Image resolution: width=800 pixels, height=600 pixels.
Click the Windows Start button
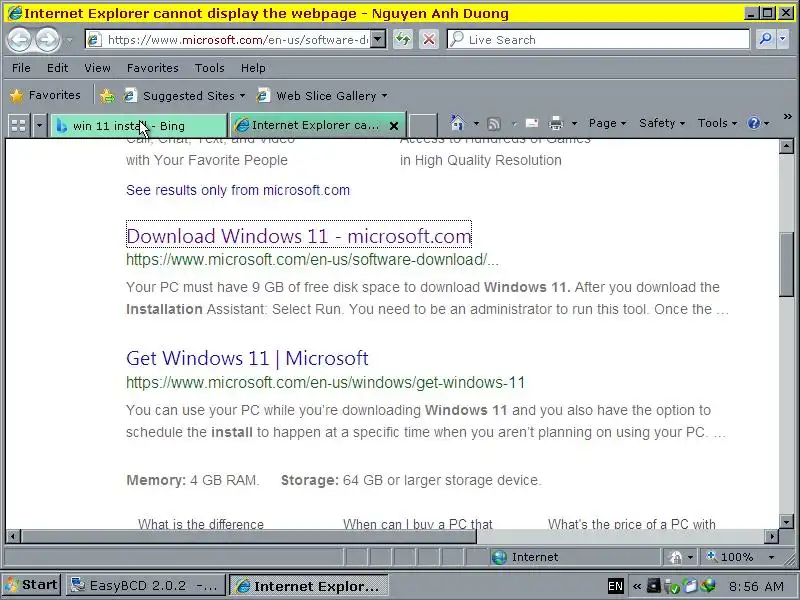click(x=32, y=585)
